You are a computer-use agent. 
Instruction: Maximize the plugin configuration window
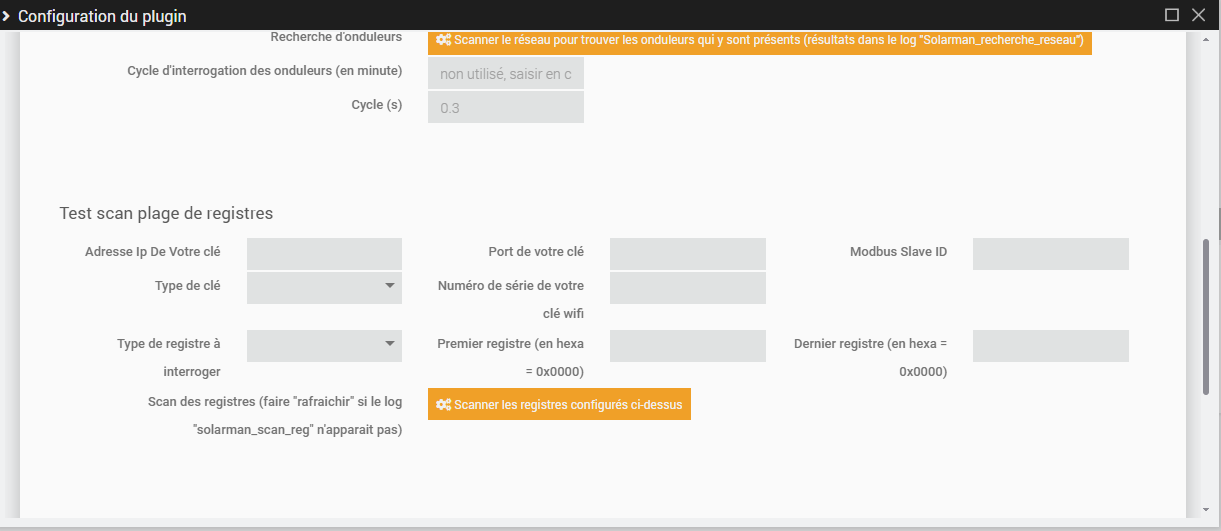point(1172,15)
